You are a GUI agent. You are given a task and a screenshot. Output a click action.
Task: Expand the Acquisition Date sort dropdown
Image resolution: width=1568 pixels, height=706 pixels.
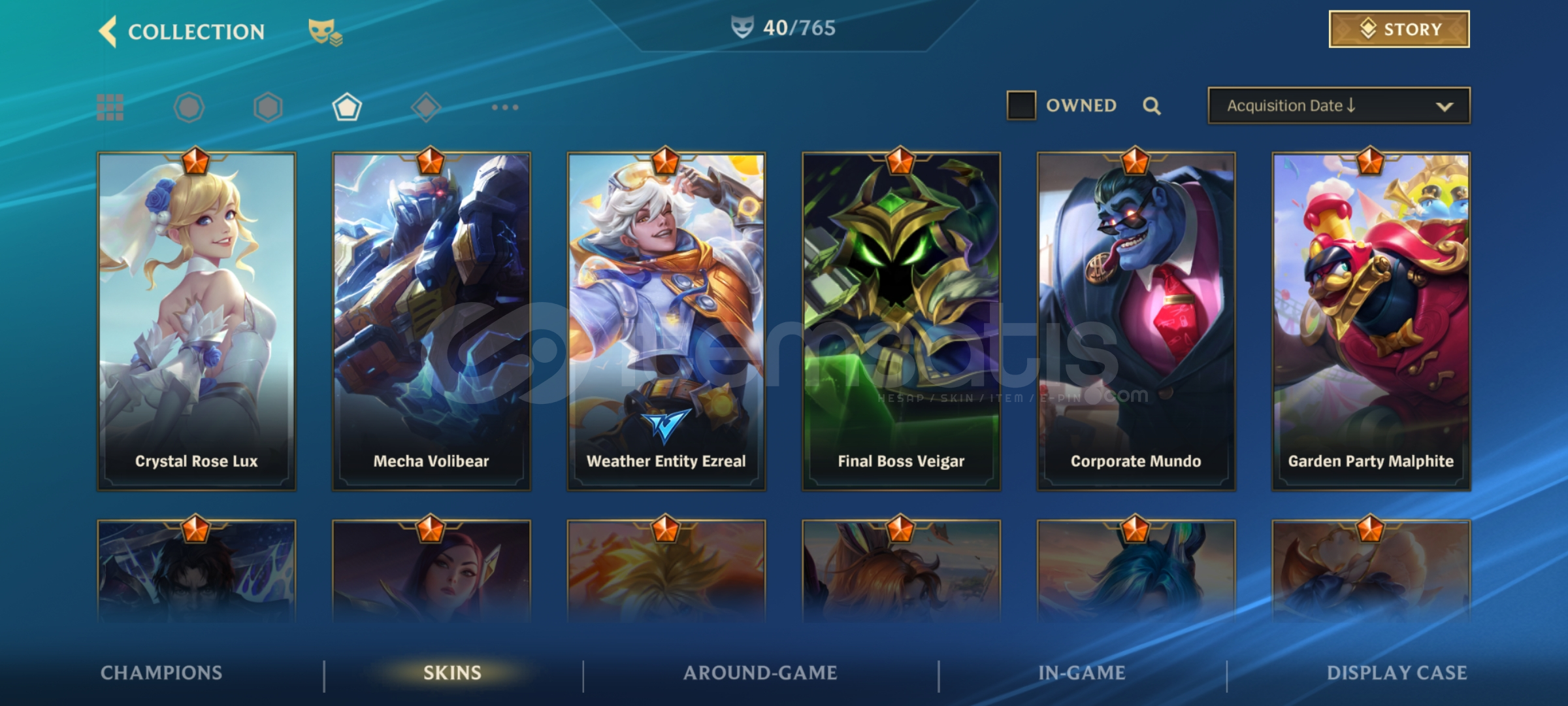pos(1339,106)
